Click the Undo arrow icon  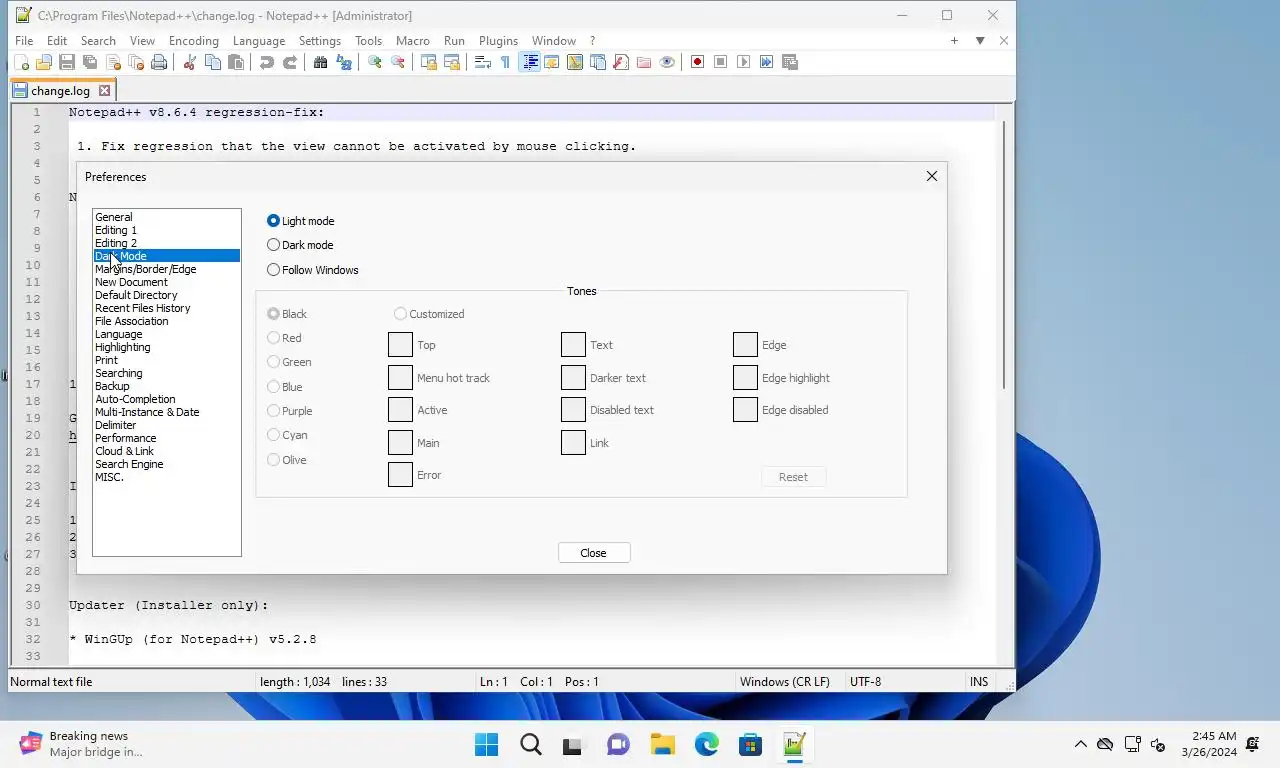click(266, 62)
